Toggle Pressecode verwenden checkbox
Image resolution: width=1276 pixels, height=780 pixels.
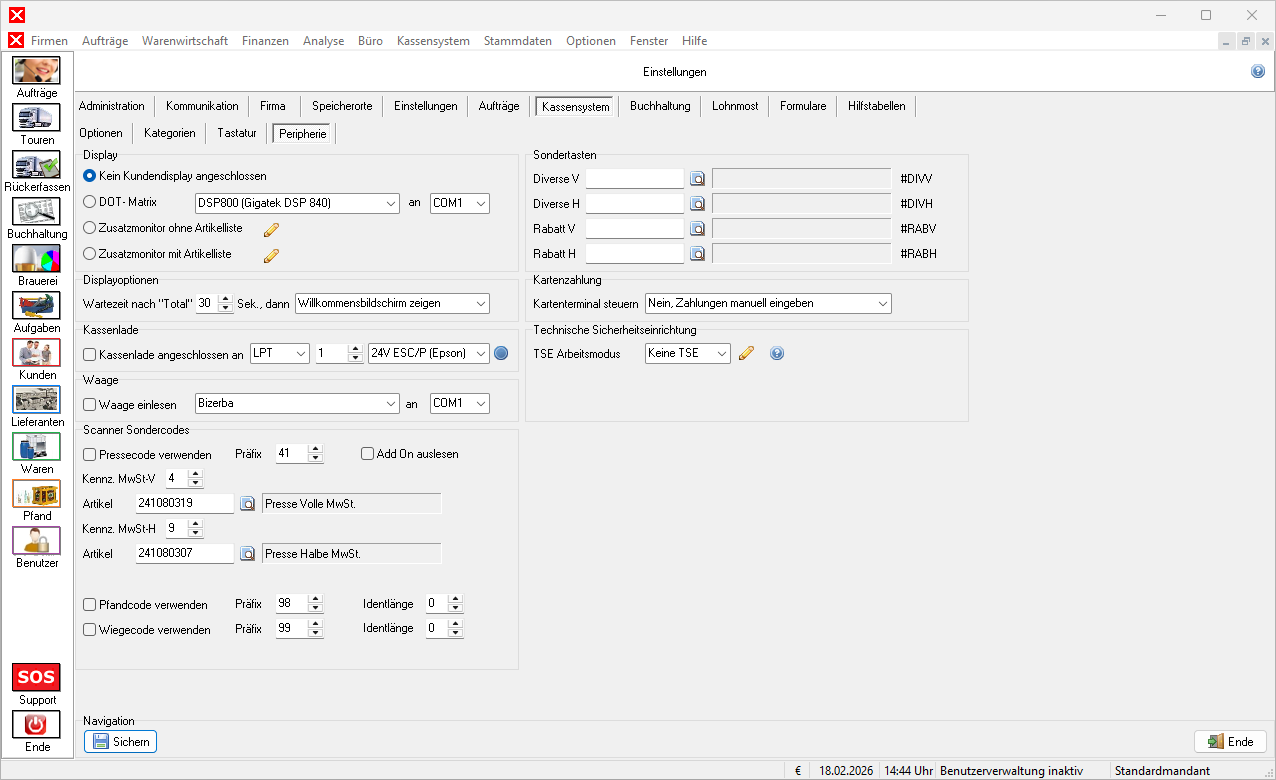pos(90,454)
